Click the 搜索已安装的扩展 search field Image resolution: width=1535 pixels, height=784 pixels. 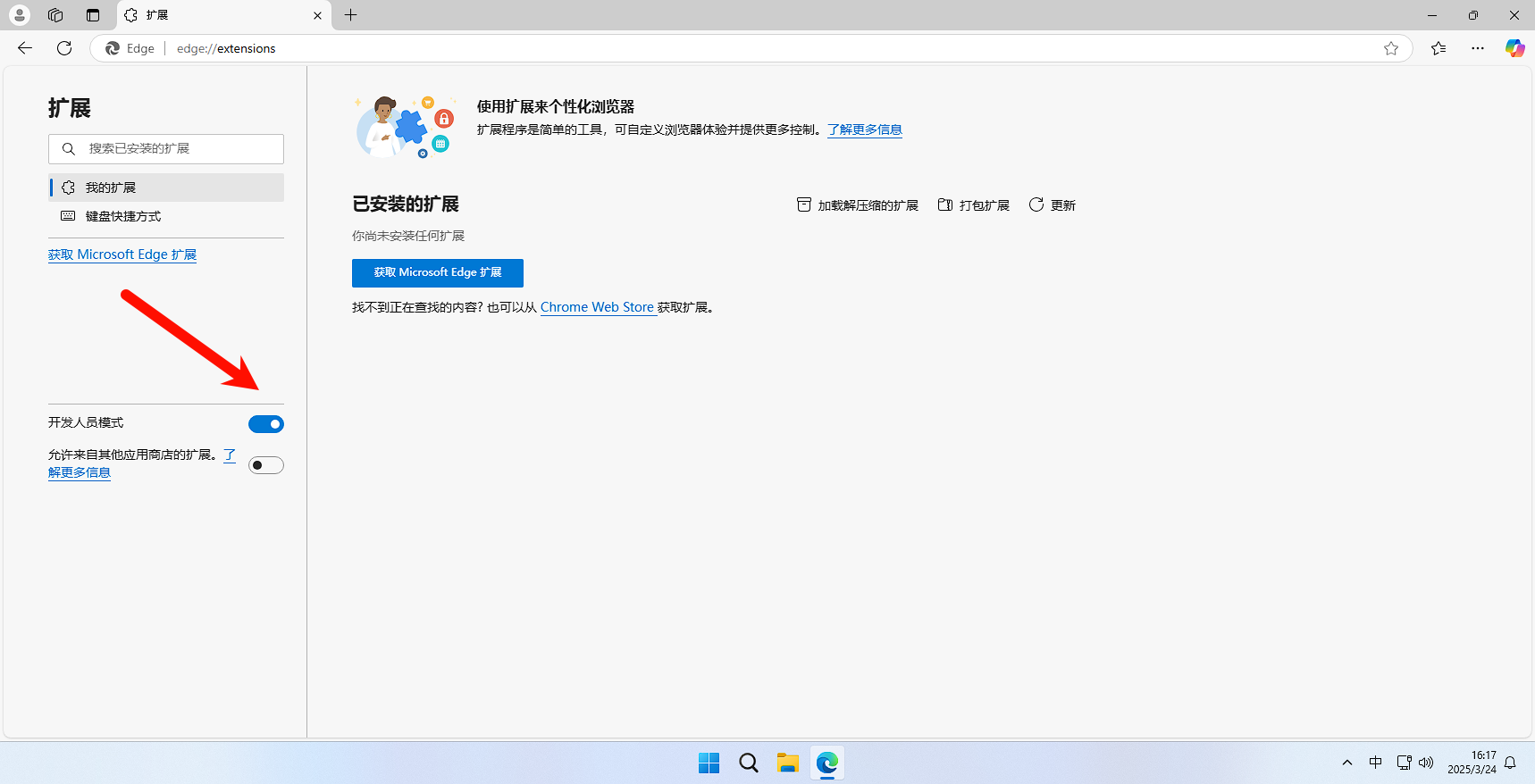166,149
